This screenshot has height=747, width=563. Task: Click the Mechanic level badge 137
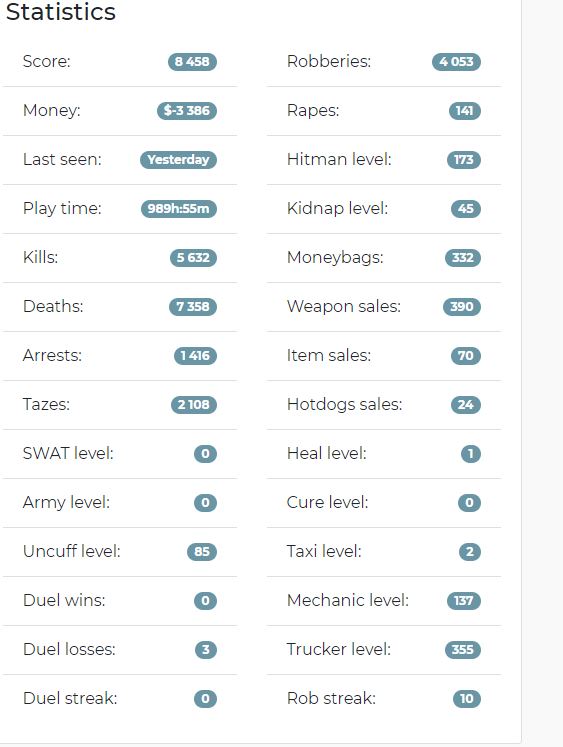click(464, 601)
